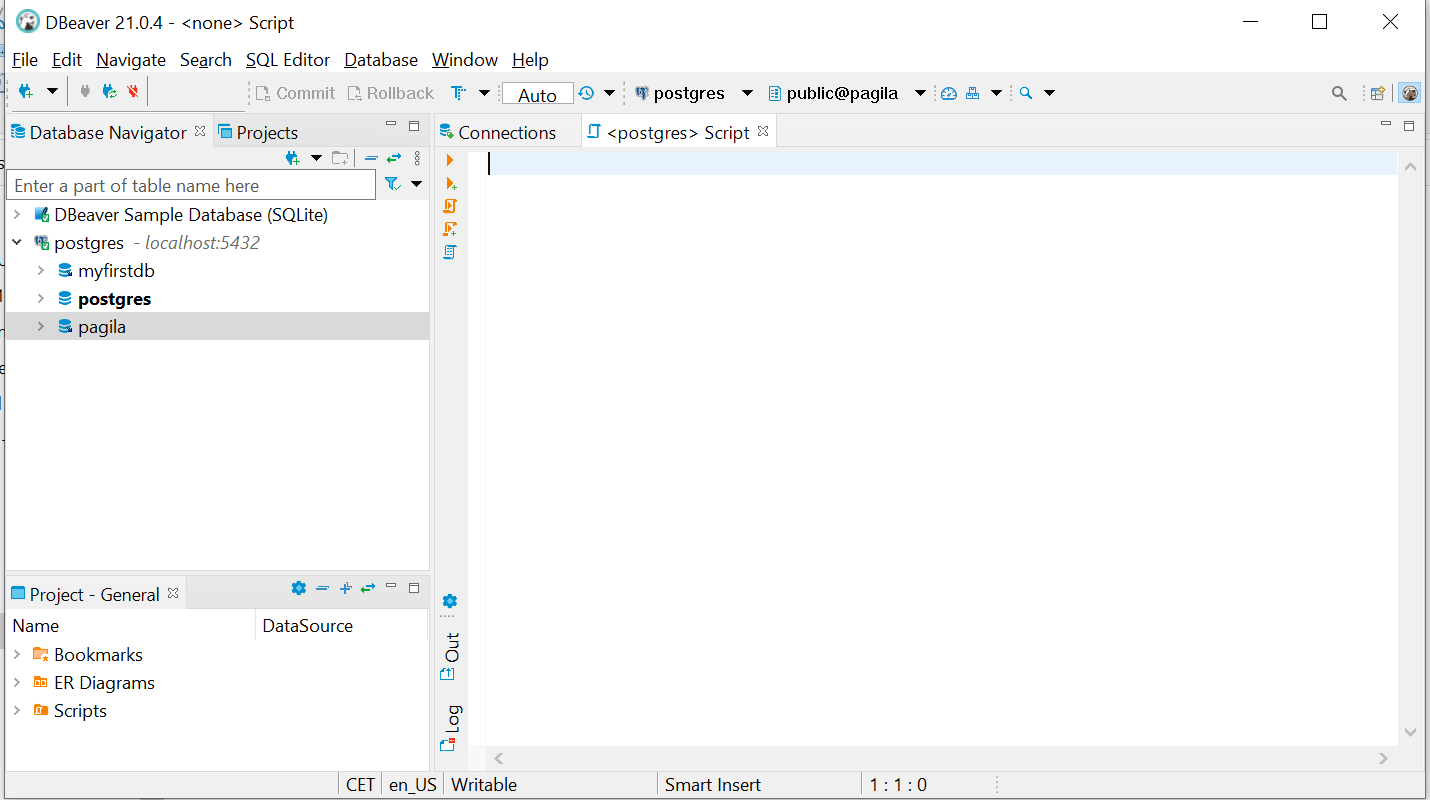Click the red Disconnect plug icon

point(133,92)
